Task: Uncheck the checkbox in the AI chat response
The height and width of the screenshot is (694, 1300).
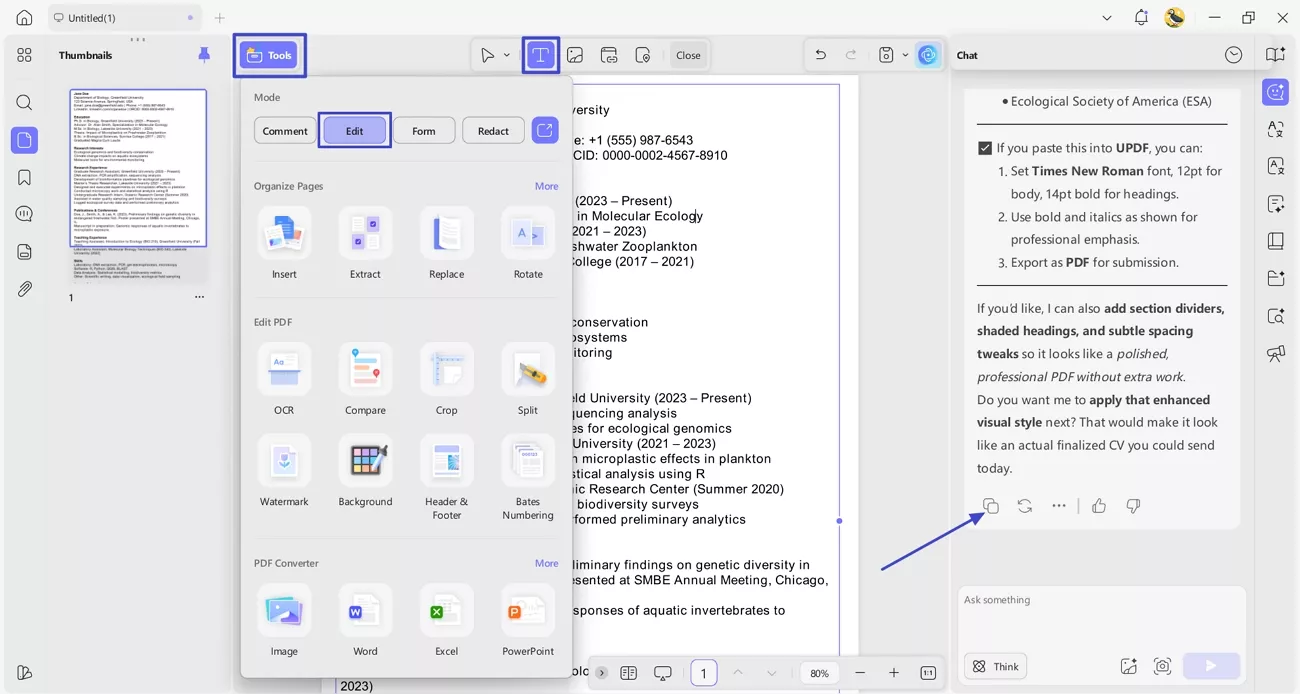Action: coord(985,147)
